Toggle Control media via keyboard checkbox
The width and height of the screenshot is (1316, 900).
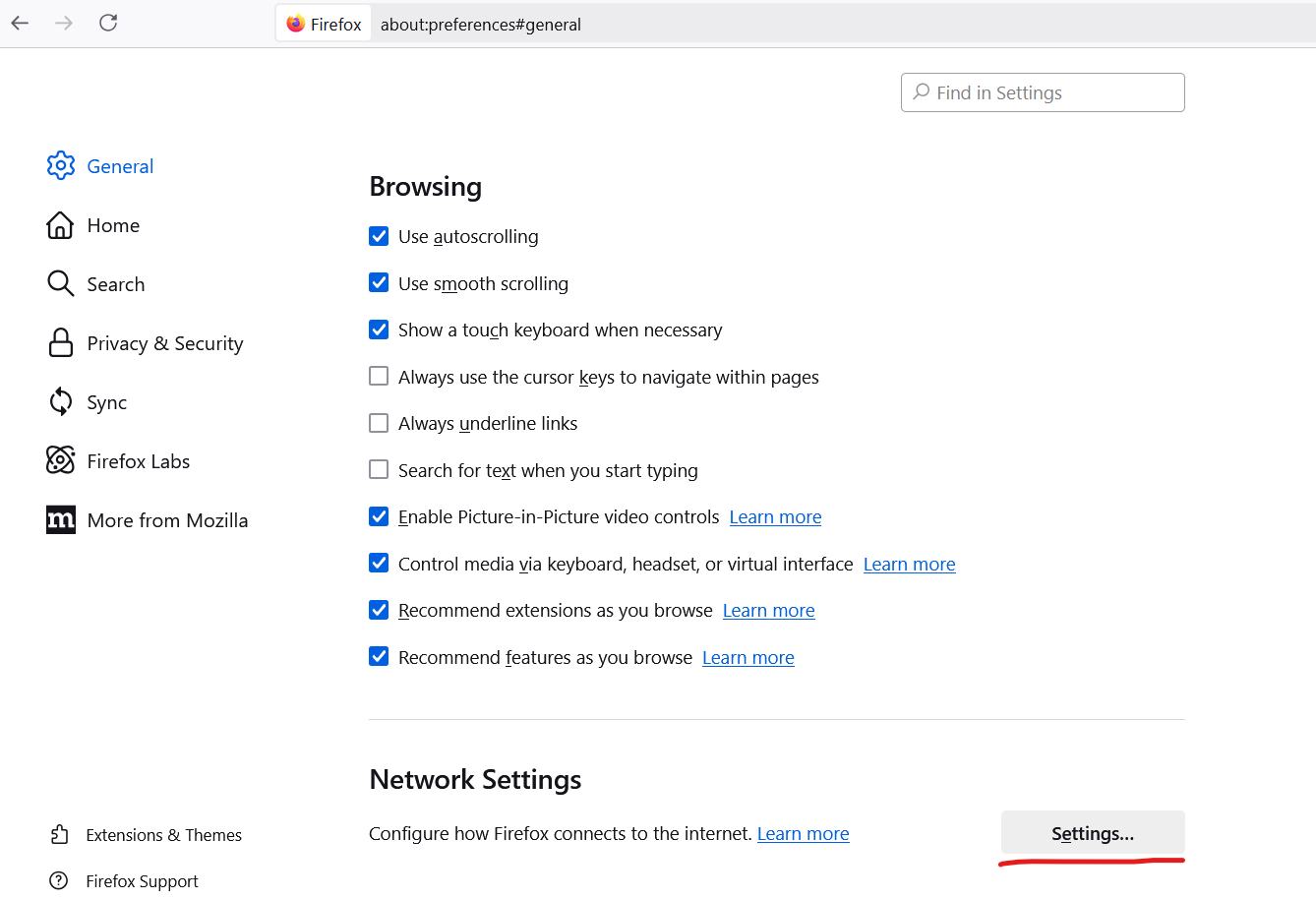tap(379, 564)
